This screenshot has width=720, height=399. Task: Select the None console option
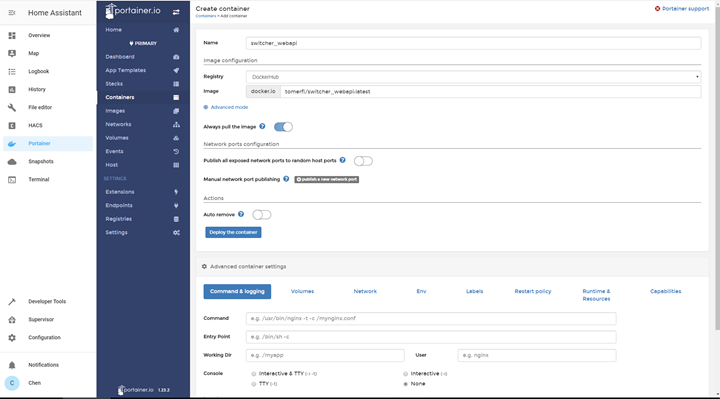point(405,384)
